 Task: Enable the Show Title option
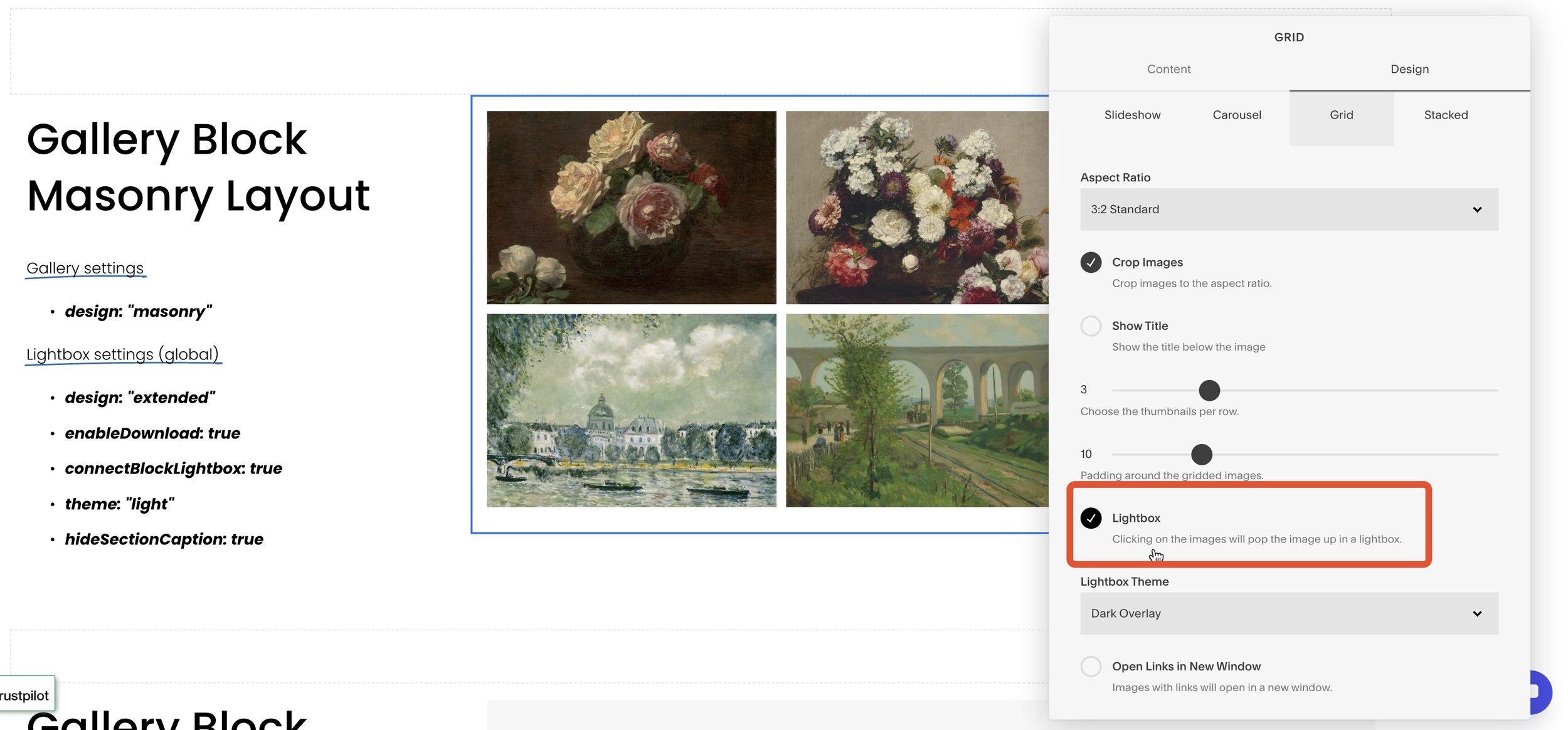click(1091, 326)
